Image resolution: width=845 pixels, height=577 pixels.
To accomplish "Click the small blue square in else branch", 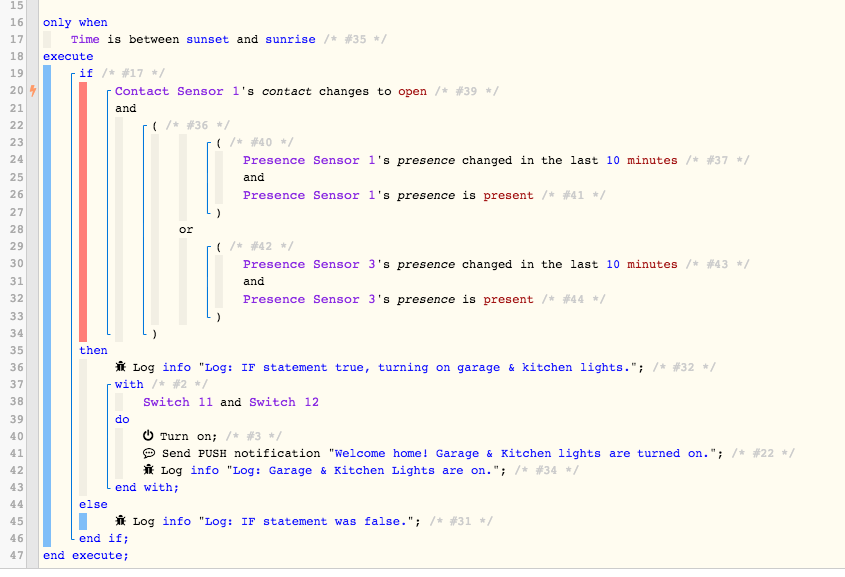I will click(83, 521).
